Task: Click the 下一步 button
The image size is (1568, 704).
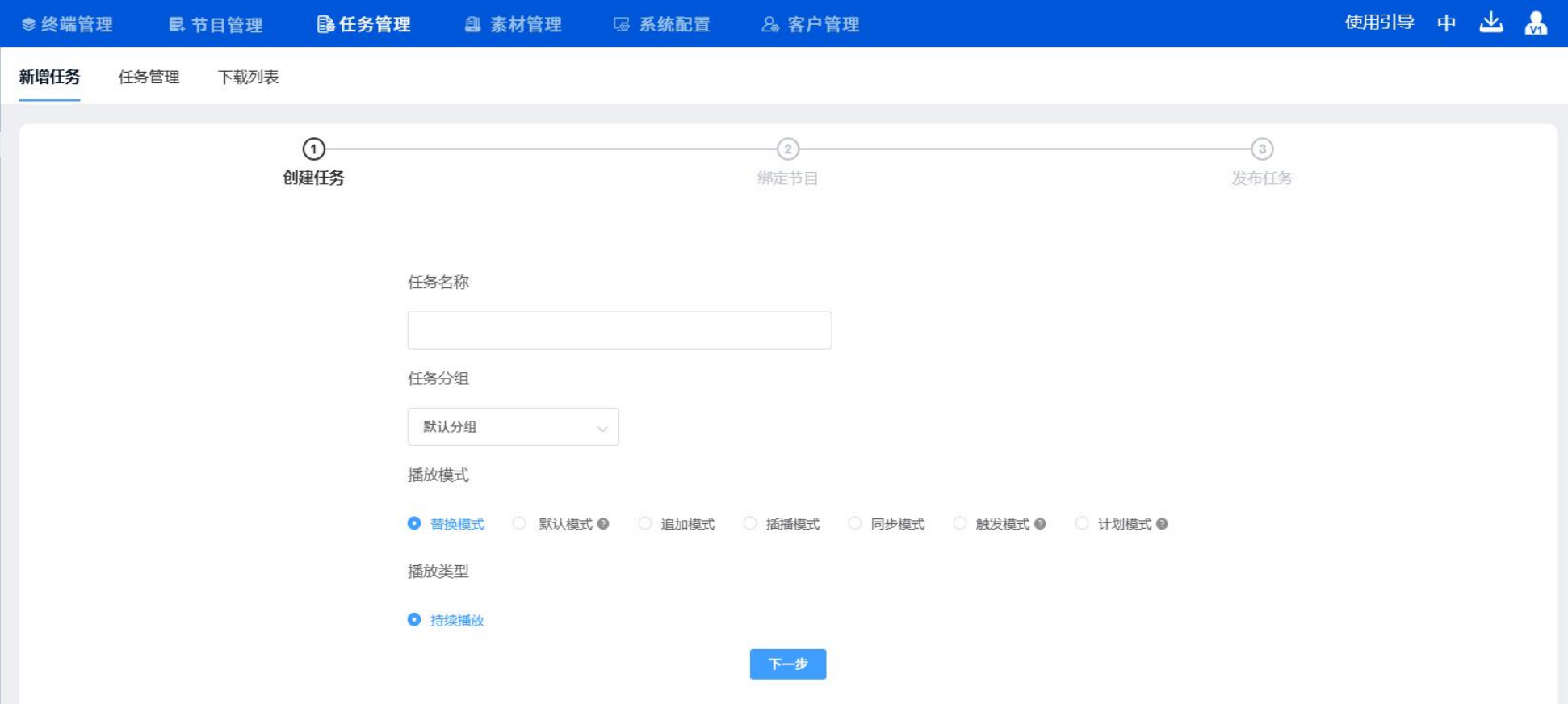Action: (787, 664)
